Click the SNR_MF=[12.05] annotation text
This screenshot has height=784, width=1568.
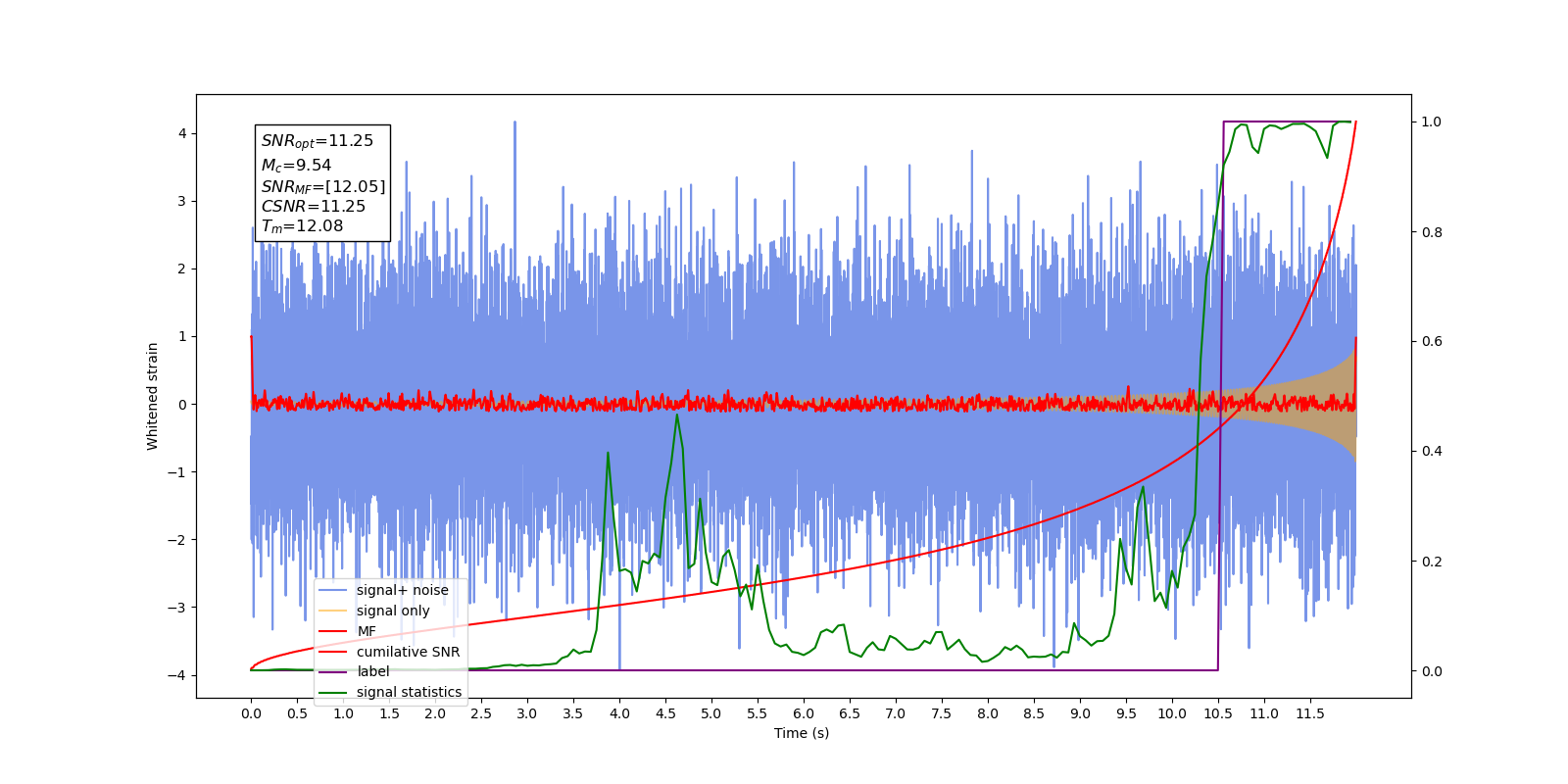click(323, 186)
